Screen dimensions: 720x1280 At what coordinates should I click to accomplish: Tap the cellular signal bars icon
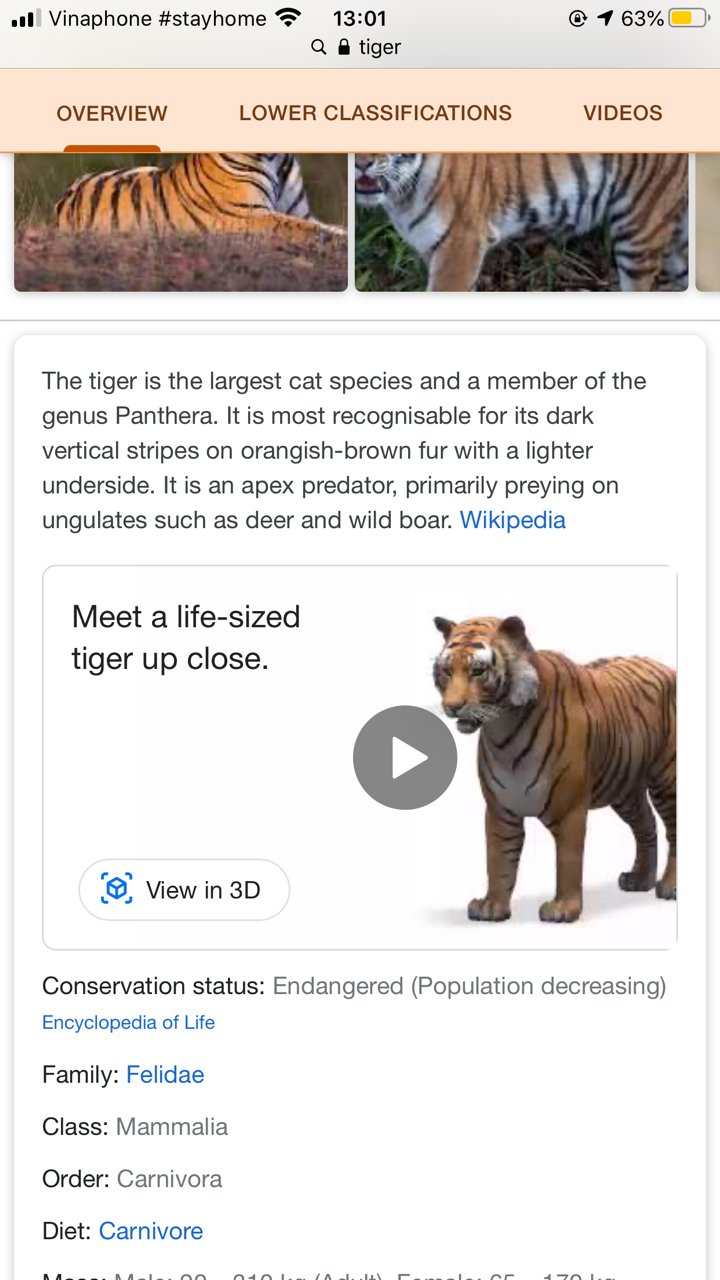click(x=26, y=18)
